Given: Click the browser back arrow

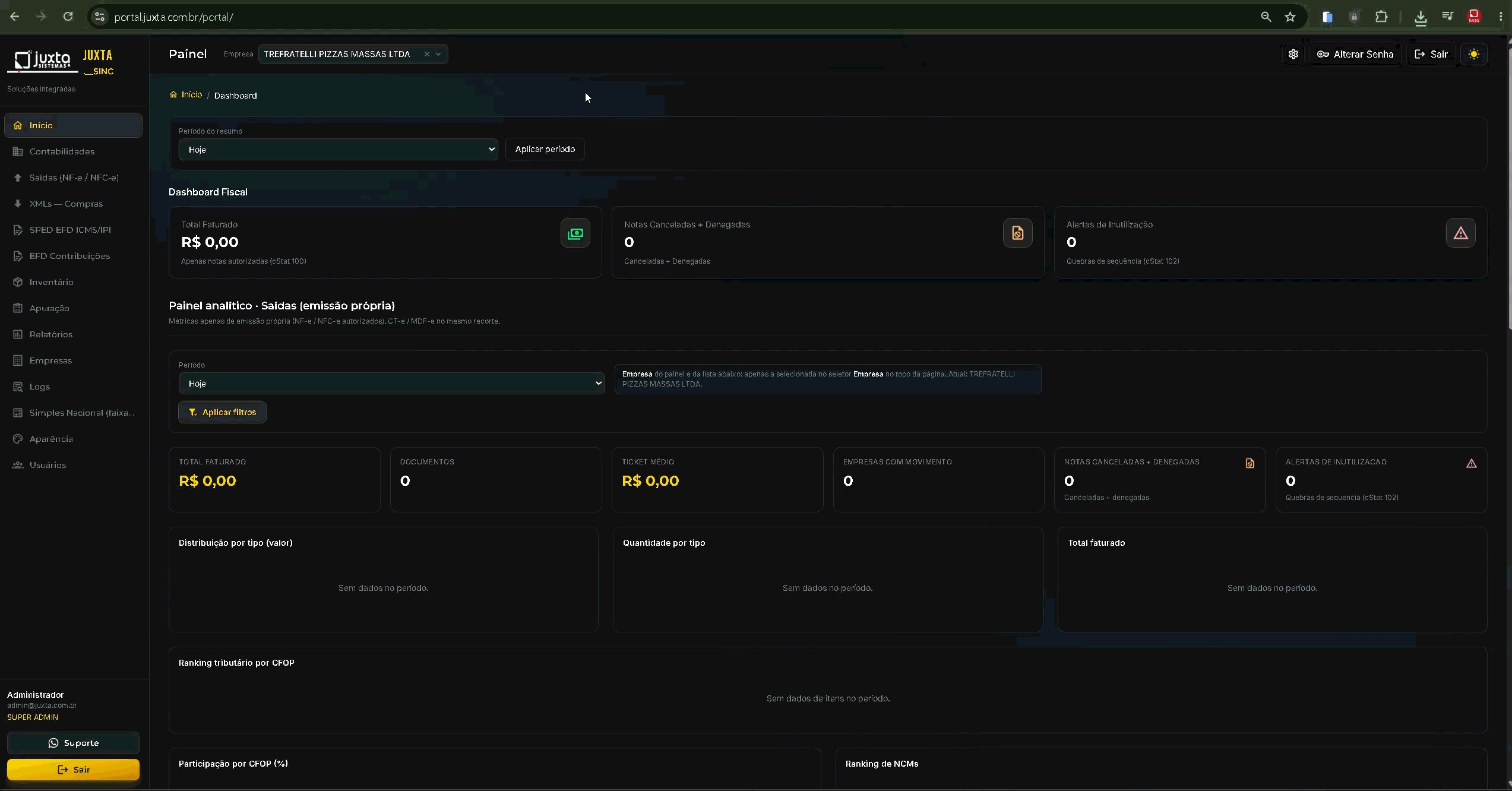Looking at the screenshot, I should pyautogui.click(x=15, y=17).
